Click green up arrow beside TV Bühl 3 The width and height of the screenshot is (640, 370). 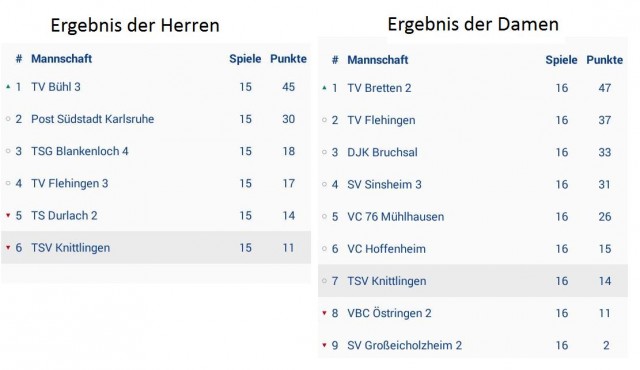pos(8,86)
